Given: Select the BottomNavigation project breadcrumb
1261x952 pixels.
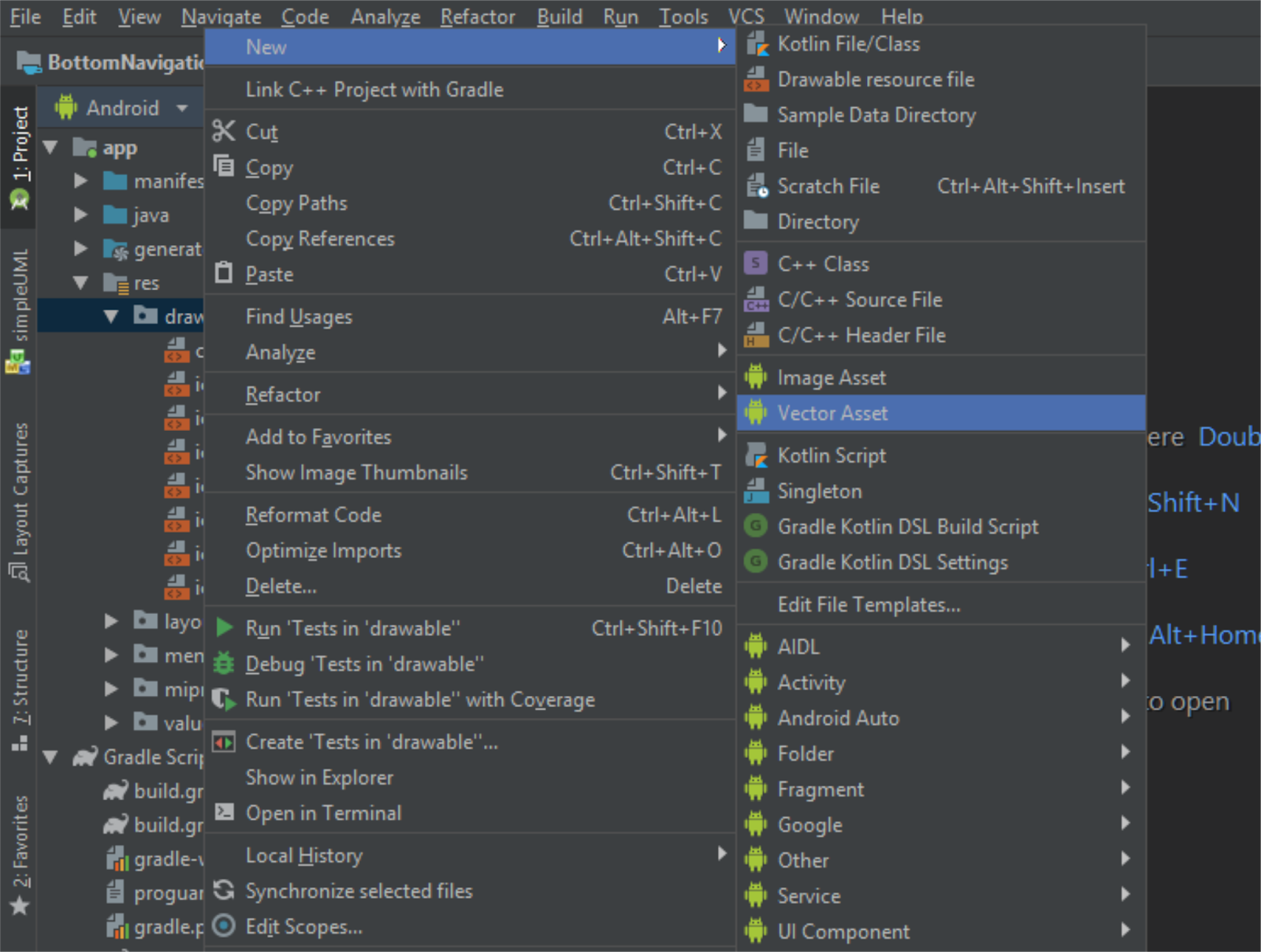Looking at the screenshot, I should click(x=110, y=62).
